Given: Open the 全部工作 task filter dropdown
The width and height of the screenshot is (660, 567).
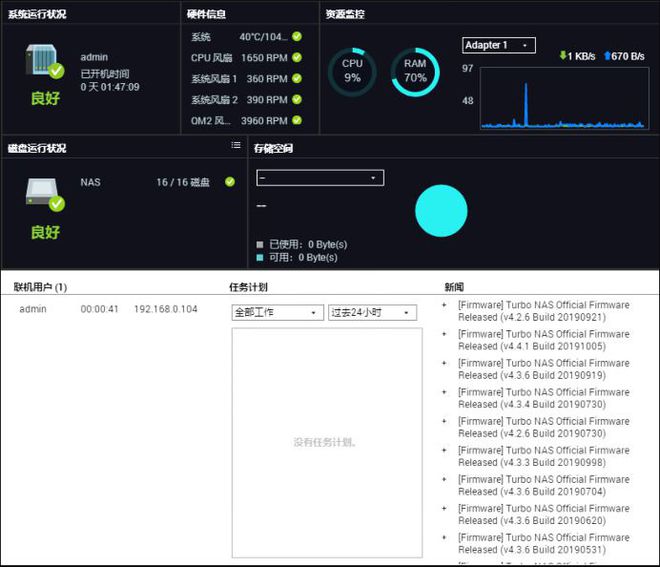Looking at the screenshot, I should (x=277, y=312).
